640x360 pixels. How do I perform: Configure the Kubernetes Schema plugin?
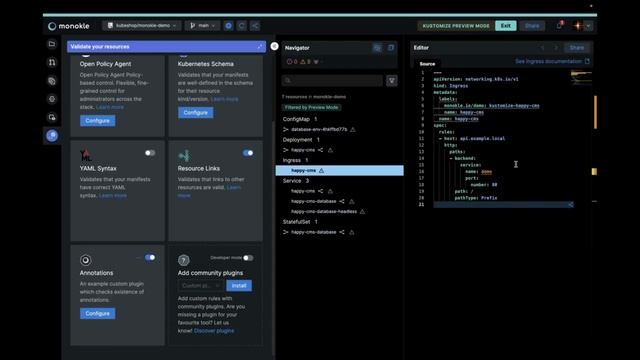click(x=196, y=113)
